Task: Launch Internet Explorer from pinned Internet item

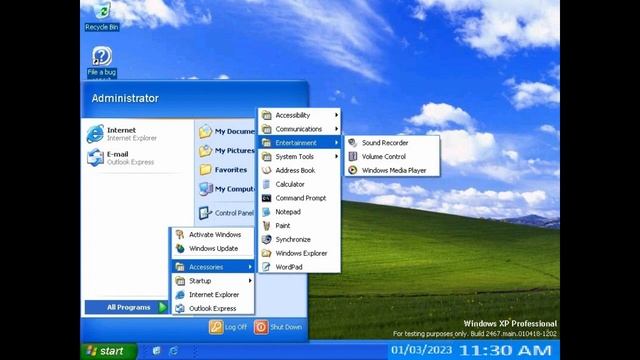Action: [122, 134]
